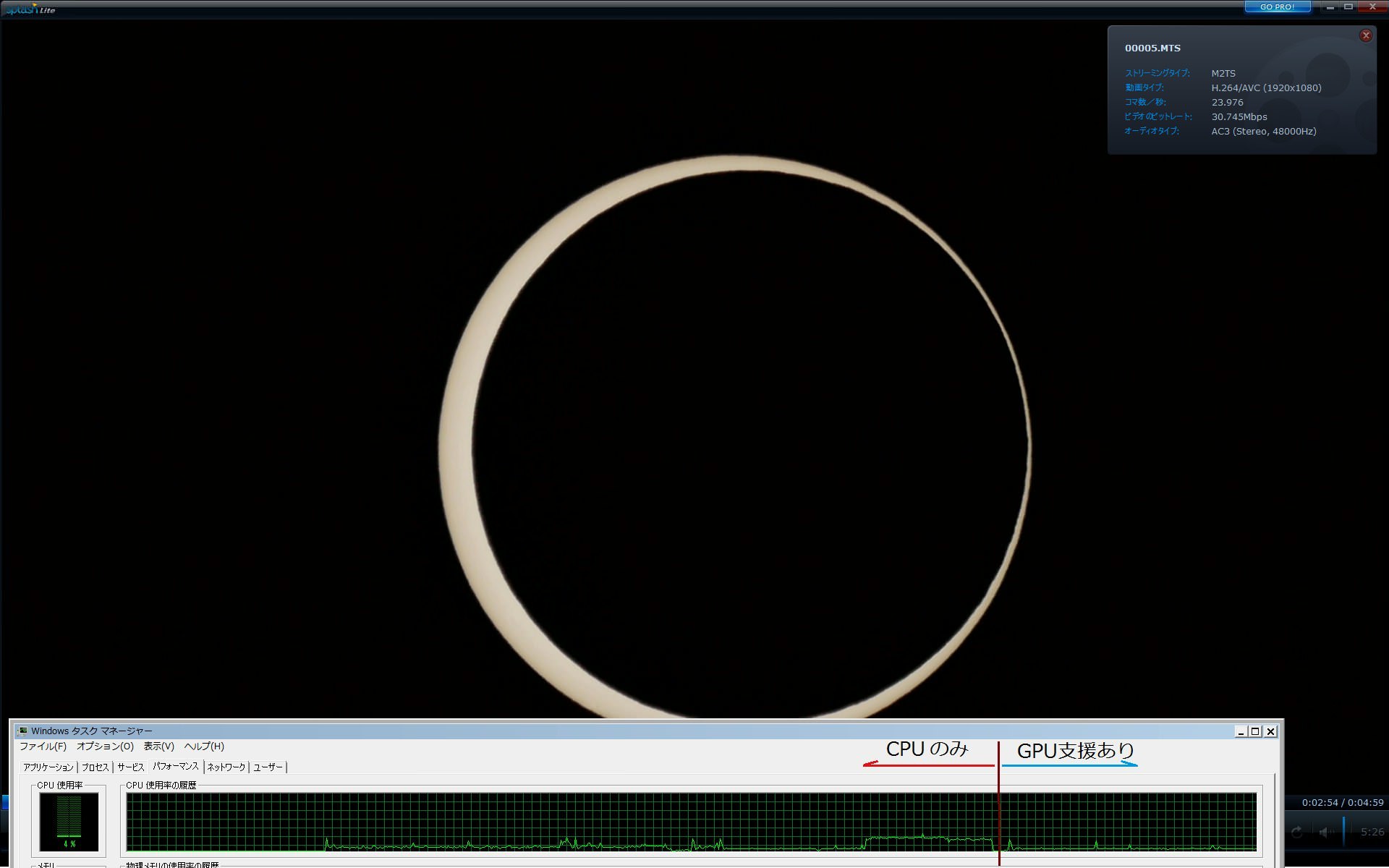1389x868 pixels.
Task: Maximize the Task Manager window
Action: click(x=1256, y=731)
